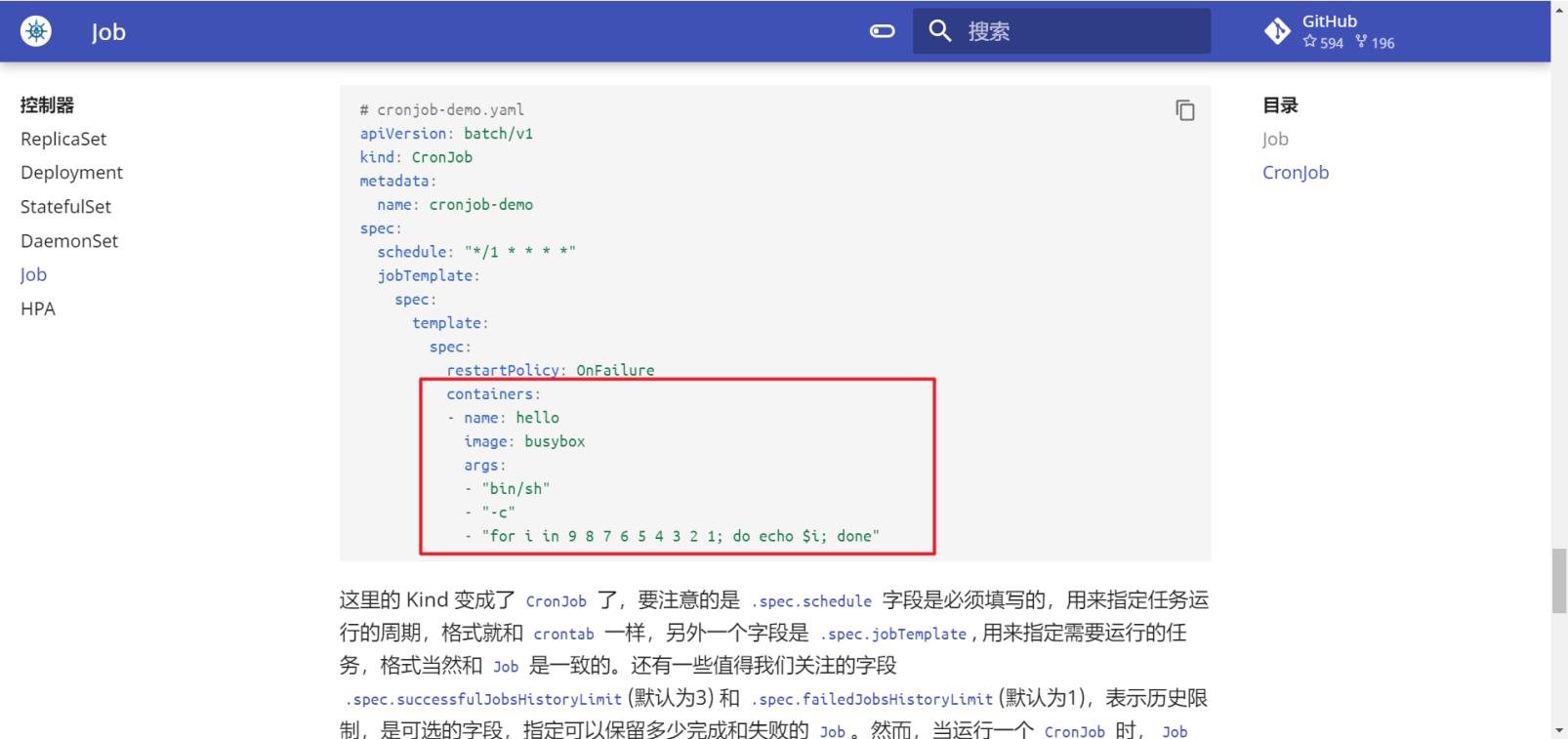Image resolution: width=1568 pixels, height=739 pixels.
Task: Click the scrollbar down arrow
Action: click(x=1559, y=730)
